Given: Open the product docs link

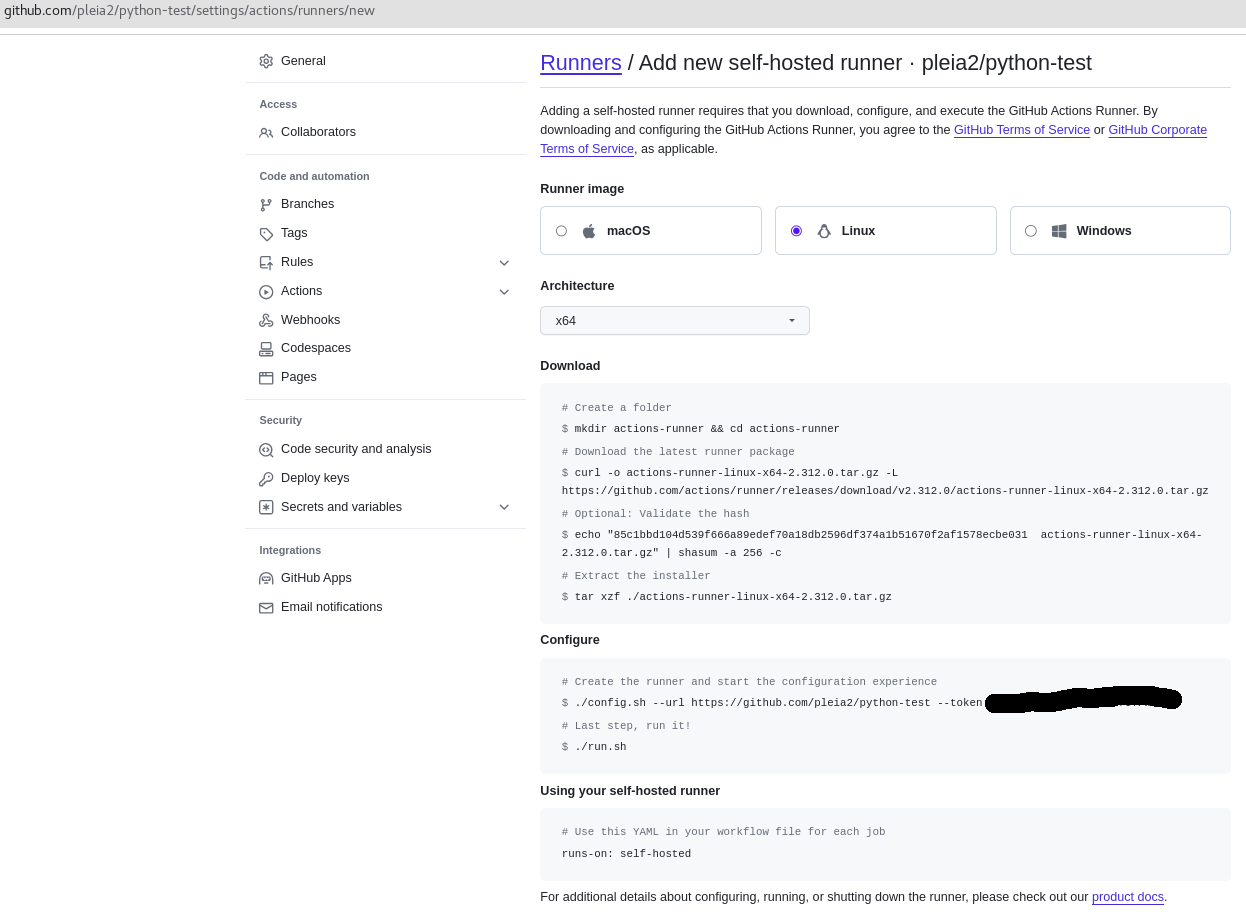Looking at the screenshot, I should coord(1128,897).
